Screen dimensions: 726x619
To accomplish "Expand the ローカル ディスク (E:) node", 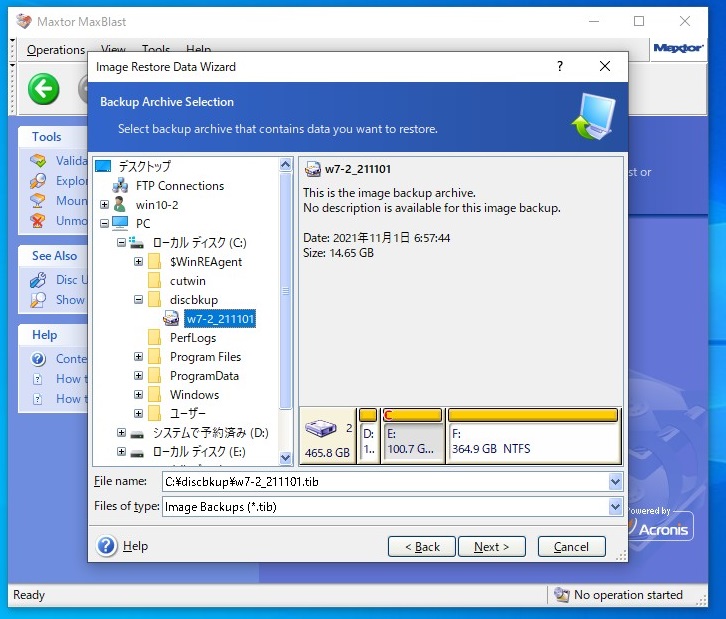I will [x=121, y=451].
